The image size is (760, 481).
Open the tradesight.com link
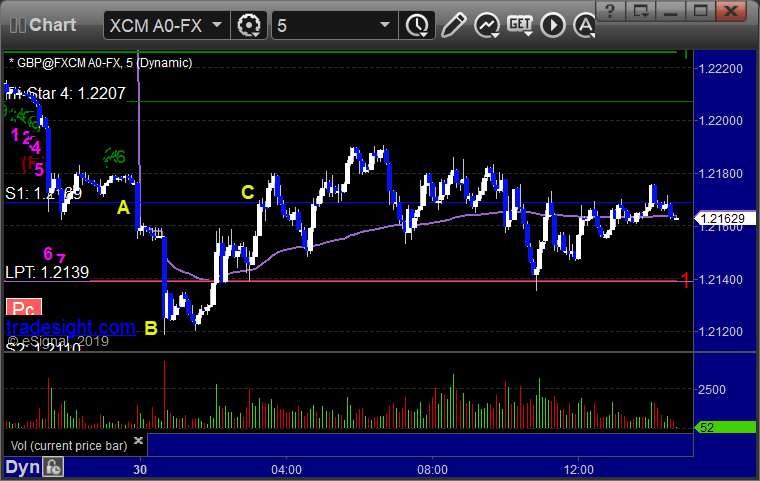pos(71,327)
